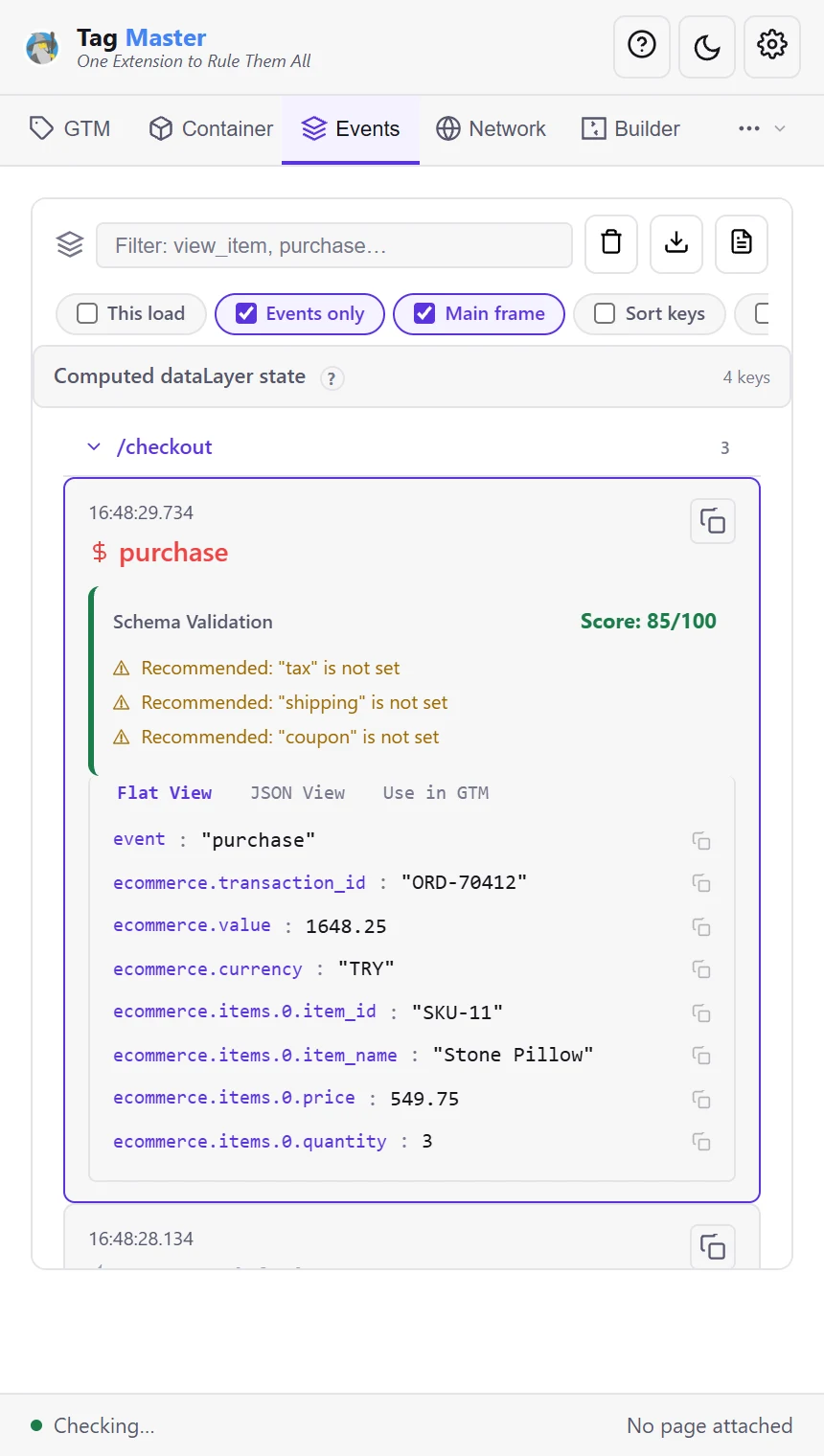Copy the 16:48:28.134 event with copy icon
The height and width of the screenshot is (1456, 824).
pos(713,1247)
